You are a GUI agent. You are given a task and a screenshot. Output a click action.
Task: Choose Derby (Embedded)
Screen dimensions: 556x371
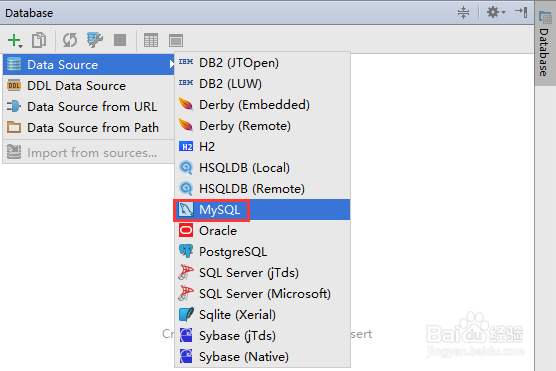pyautogui.click(x=262, y=105)
